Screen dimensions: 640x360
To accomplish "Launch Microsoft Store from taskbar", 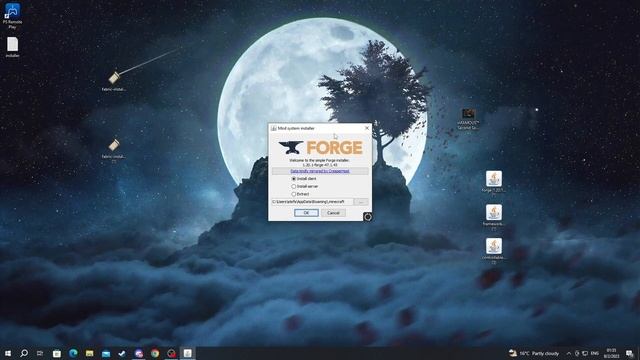I will pyautogui.click(x=57, y=353).
